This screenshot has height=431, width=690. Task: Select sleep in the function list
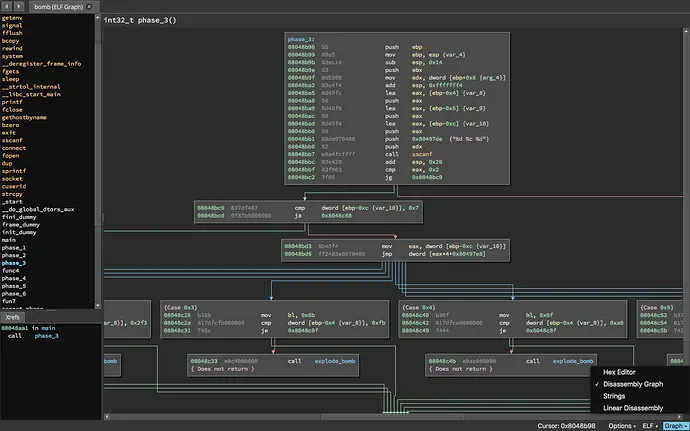pyautogui.click(x=10, y=79)
